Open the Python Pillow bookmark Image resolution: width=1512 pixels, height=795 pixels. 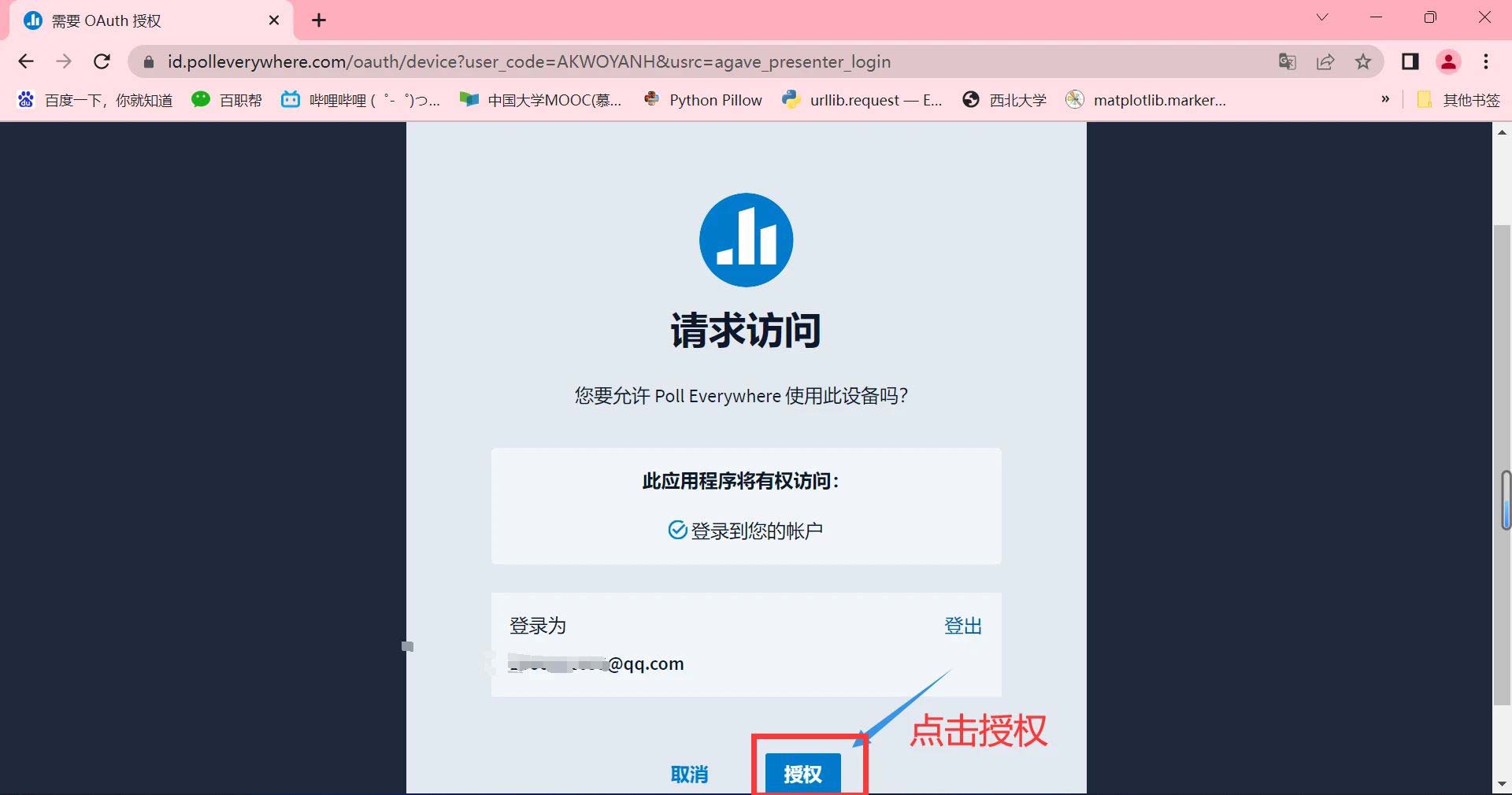click(x=702, y=100)
